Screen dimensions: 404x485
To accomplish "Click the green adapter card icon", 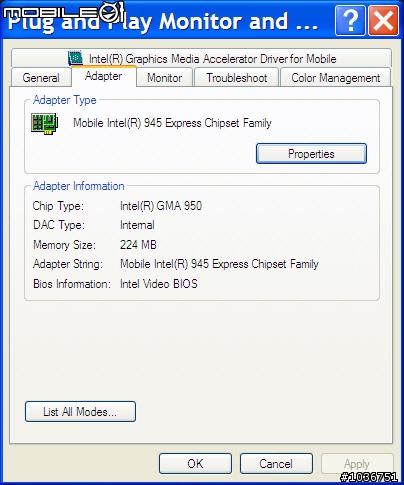I will (45, 123).
